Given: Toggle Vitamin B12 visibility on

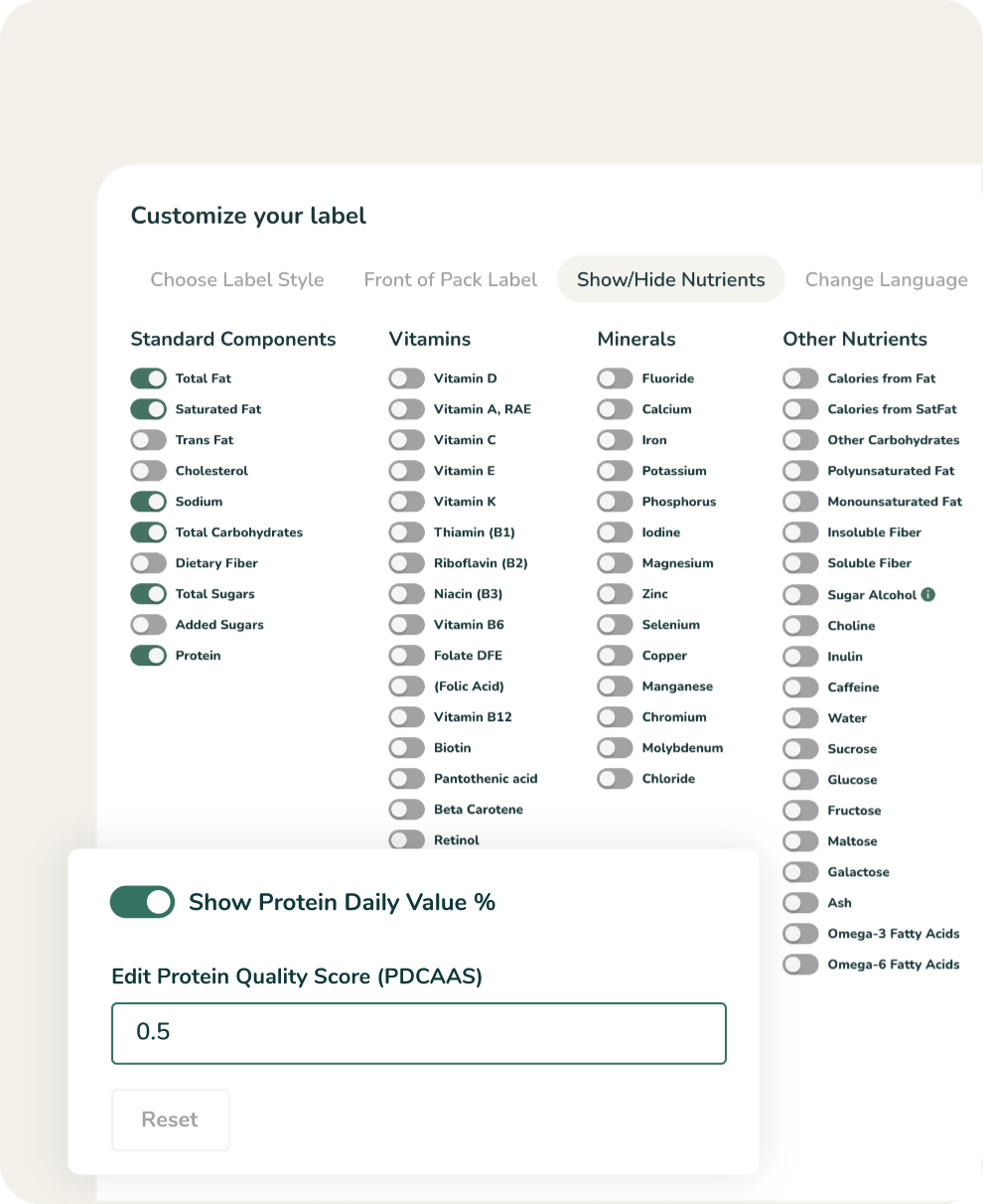Looking at the screenshot, I should pos(406,717).
